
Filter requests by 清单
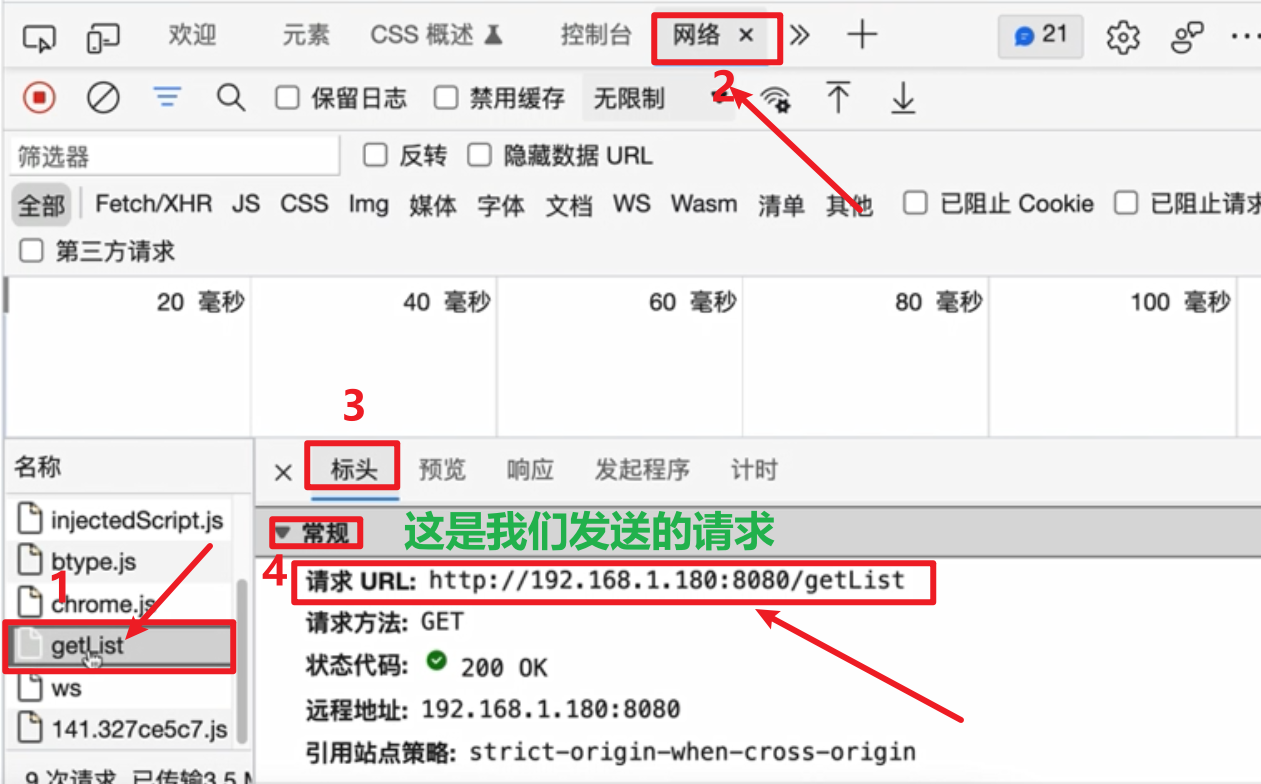[781, 205]
